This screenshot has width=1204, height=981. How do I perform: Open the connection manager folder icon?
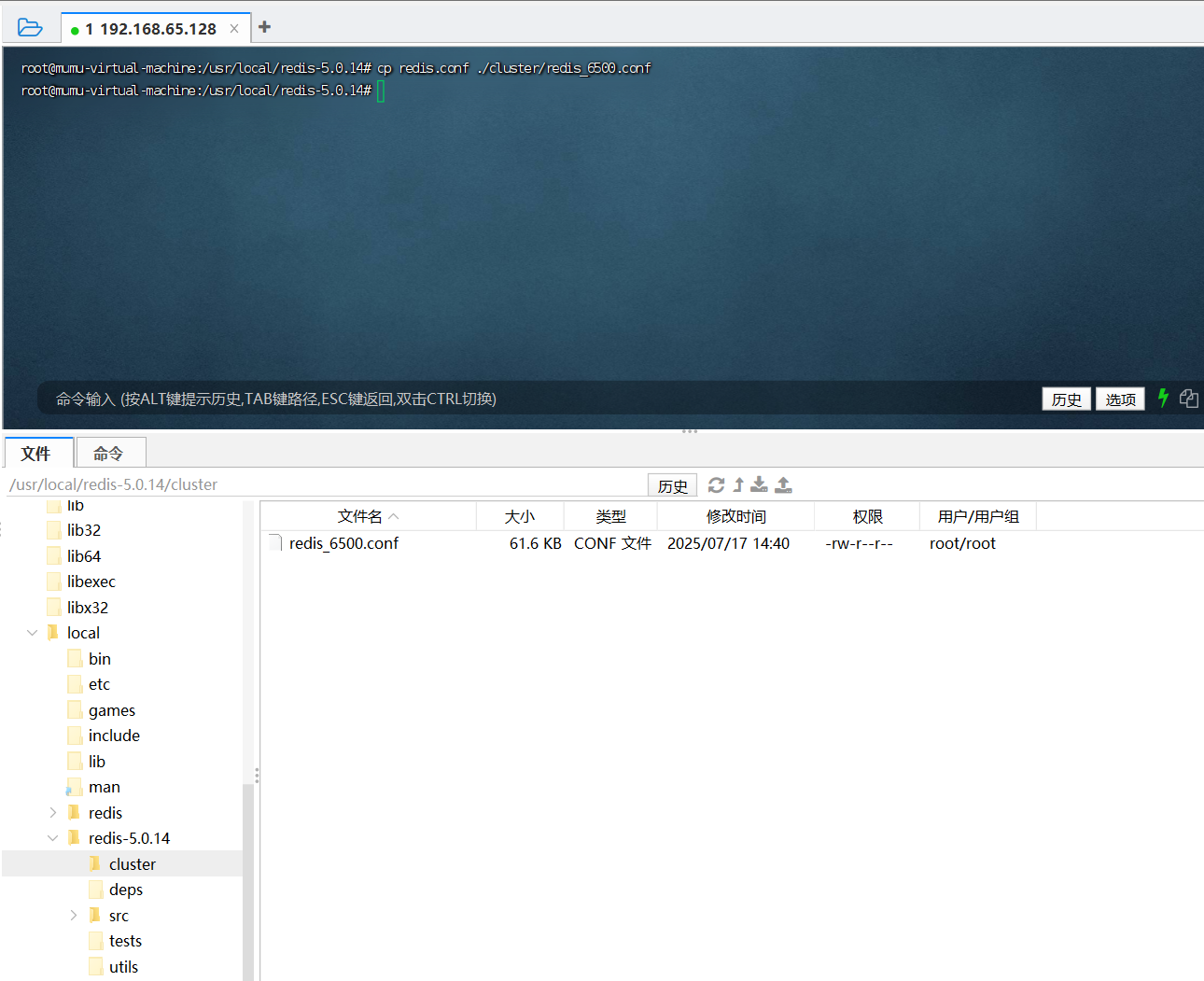[29, 27]
